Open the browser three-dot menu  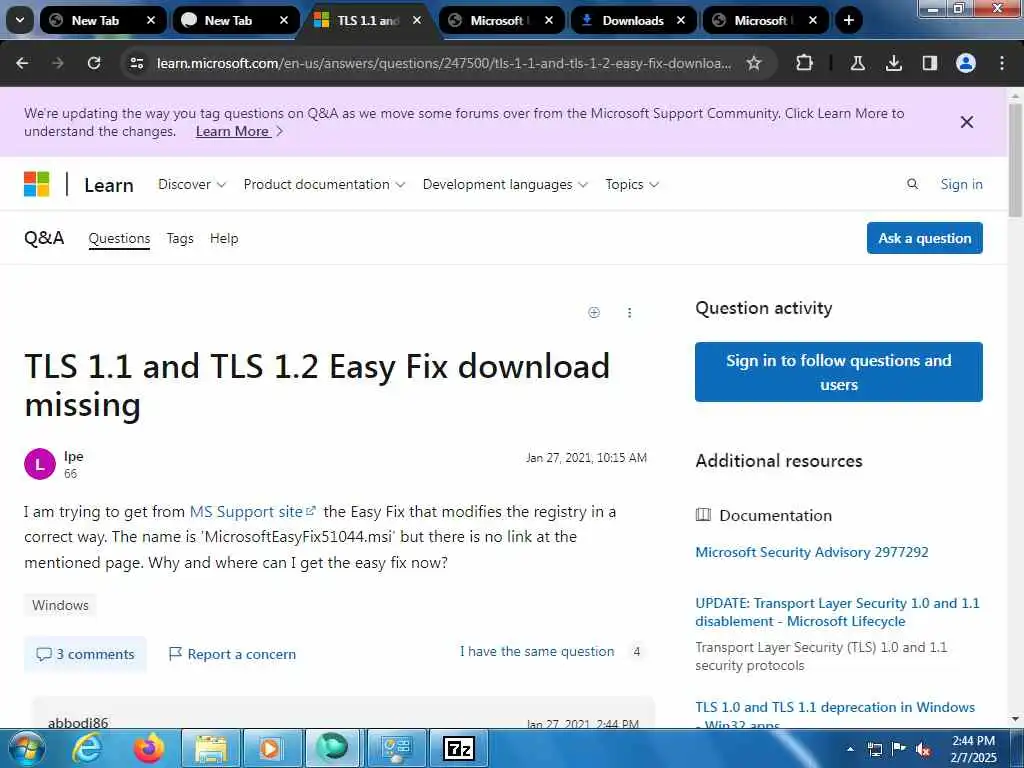tap(1001, 63)
